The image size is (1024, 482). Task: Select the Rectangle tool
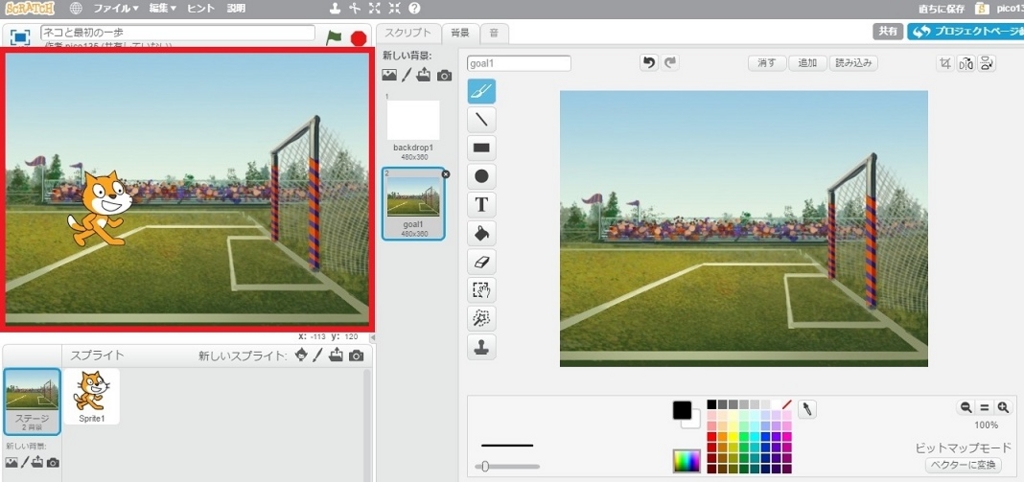[x=481, y=148]
